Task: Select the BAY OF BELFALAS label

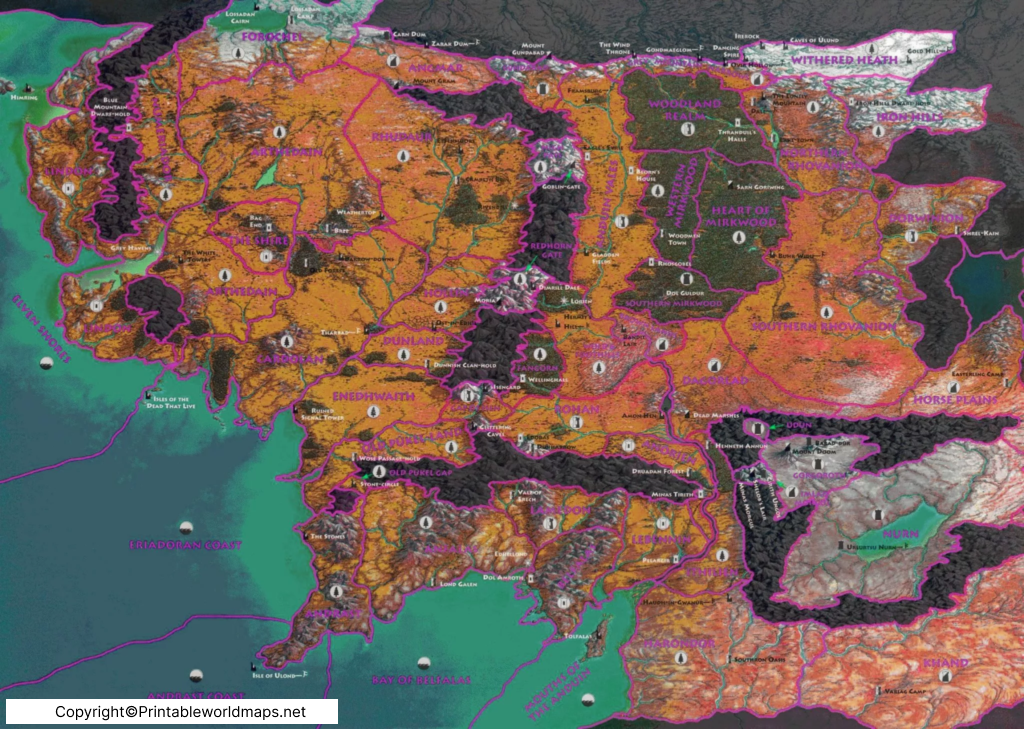Action: [x=421, y=680]
